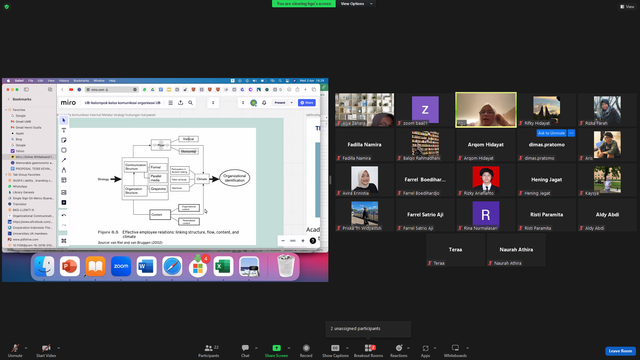Open more options next to Ask to Unmute

click(571, 133)
